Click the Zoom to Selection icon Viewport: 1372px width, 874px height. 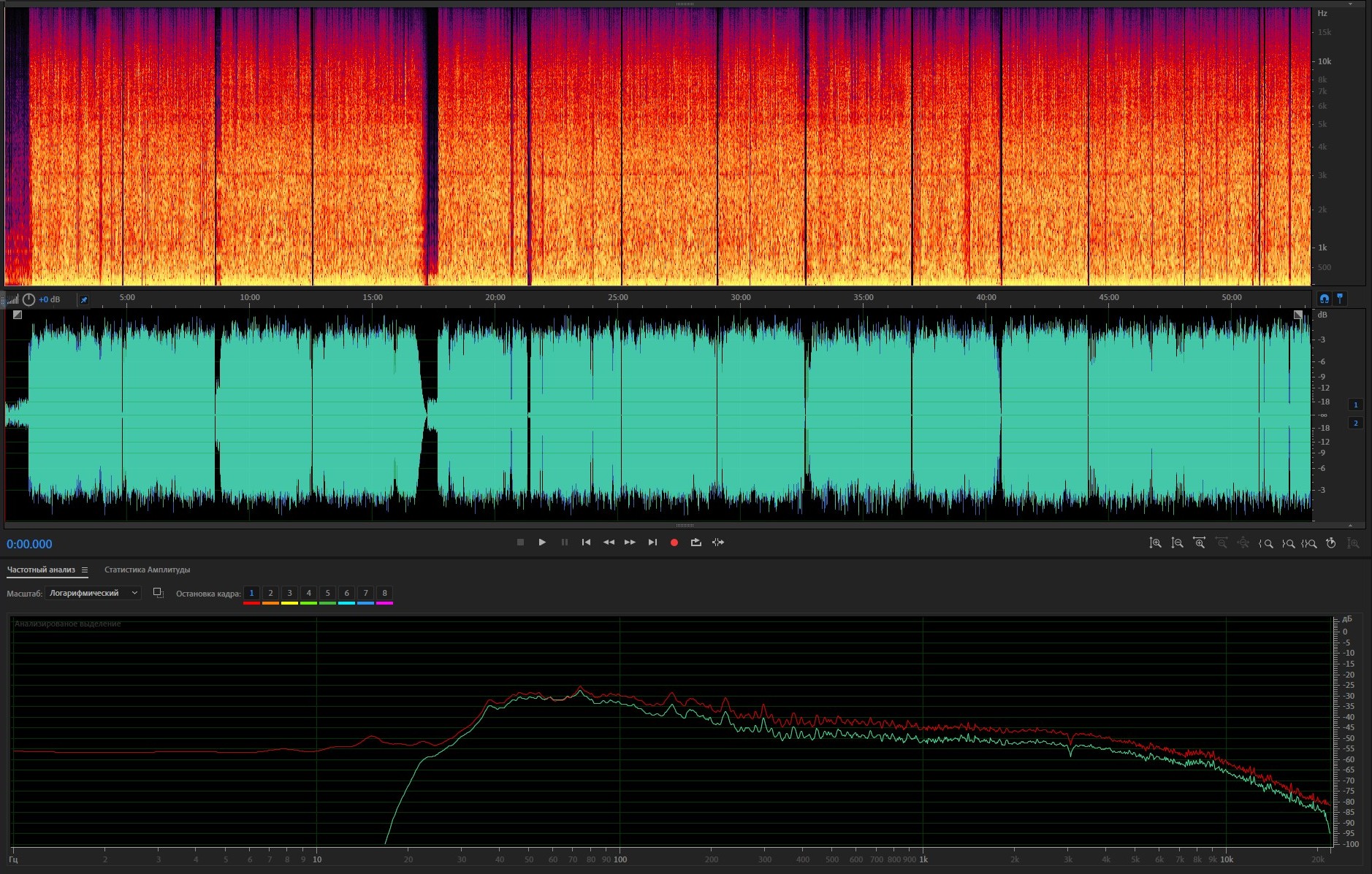tap(1309, 543)
